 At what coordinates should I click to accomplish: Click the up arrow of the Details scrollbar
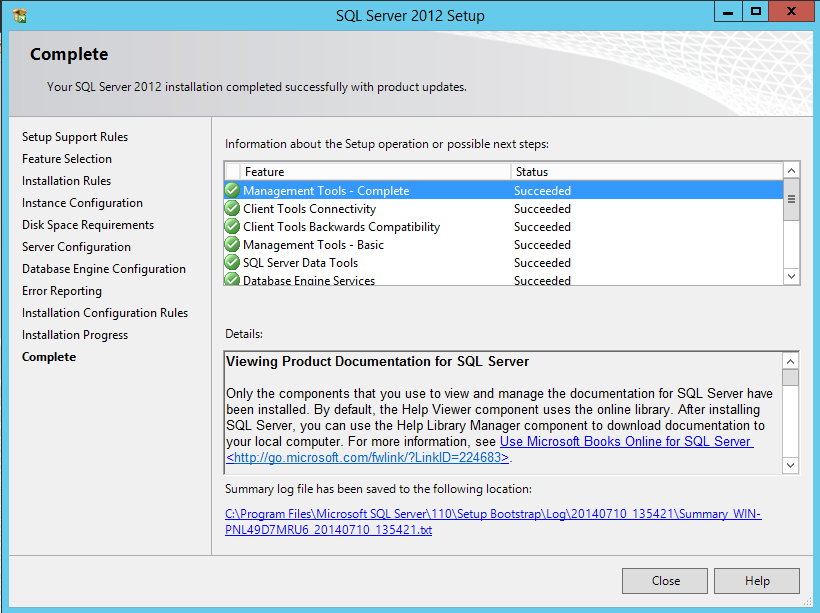791,361
